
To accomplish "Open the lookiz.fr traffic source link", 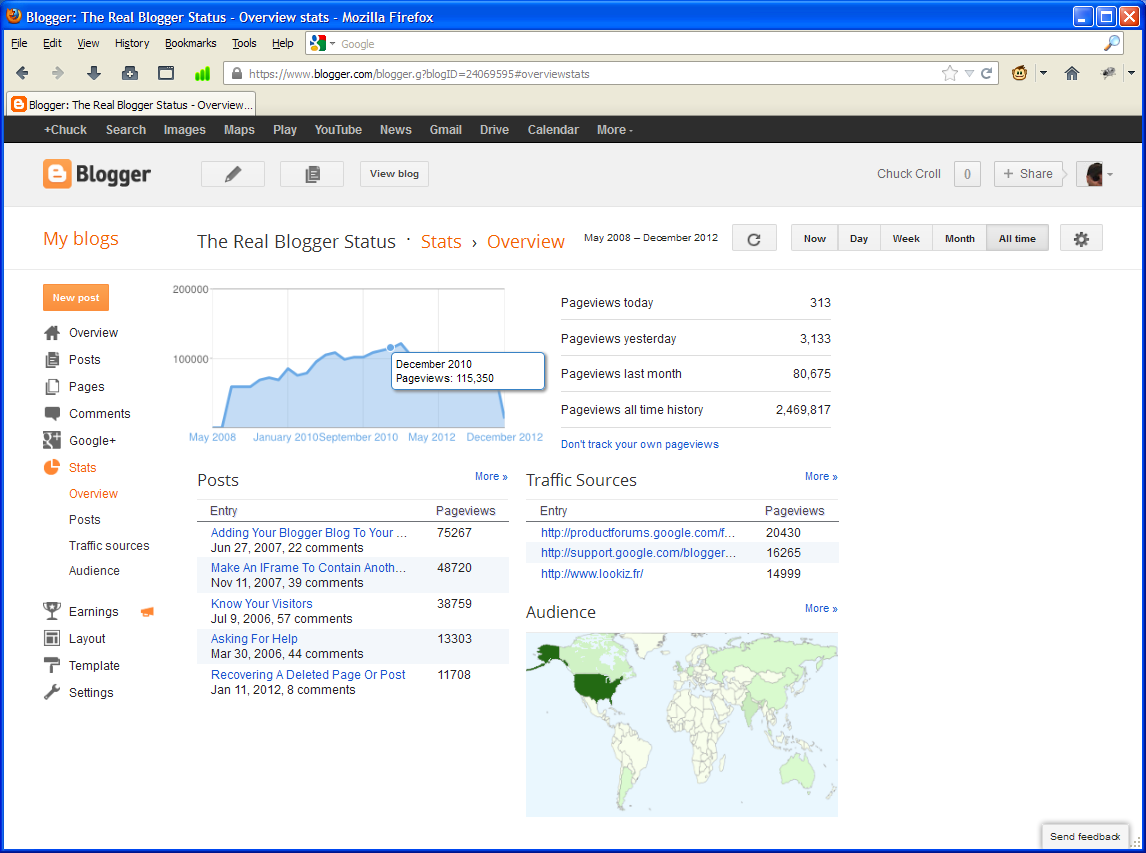I will 592,574.
